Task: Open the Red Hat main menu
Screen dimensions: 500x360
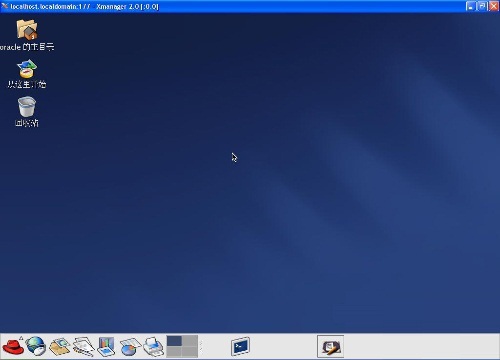Action: pyautogui.click(x=13, y=346)
